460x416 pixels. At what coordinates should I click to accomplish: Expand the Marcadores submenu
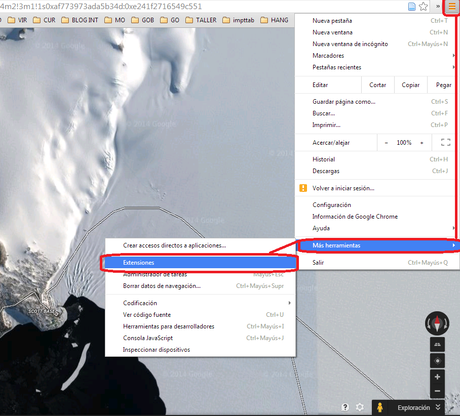(375, 56)
